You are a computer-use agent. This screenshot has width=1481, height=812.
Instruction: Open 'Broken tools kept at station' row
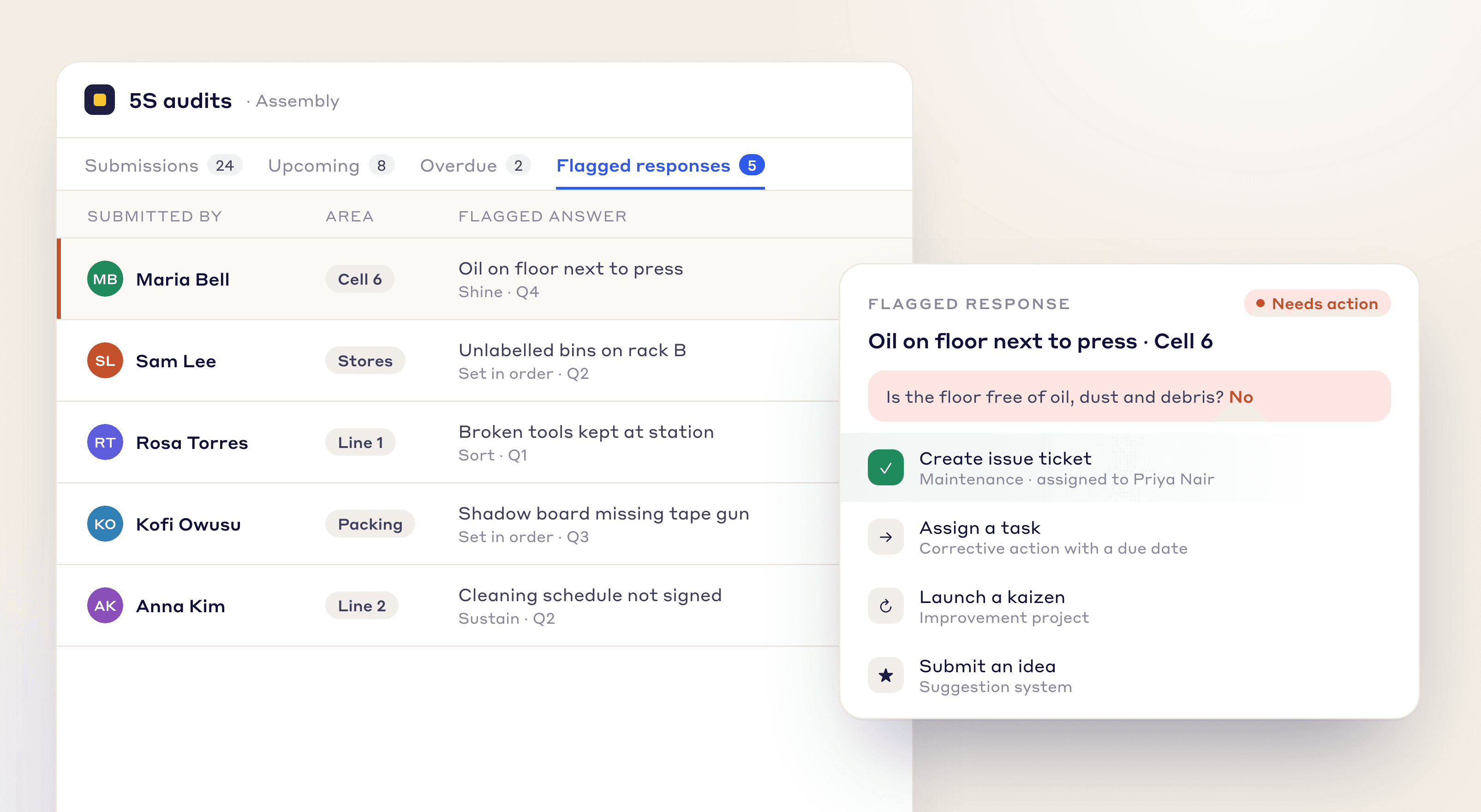click(x=448, y=442)
